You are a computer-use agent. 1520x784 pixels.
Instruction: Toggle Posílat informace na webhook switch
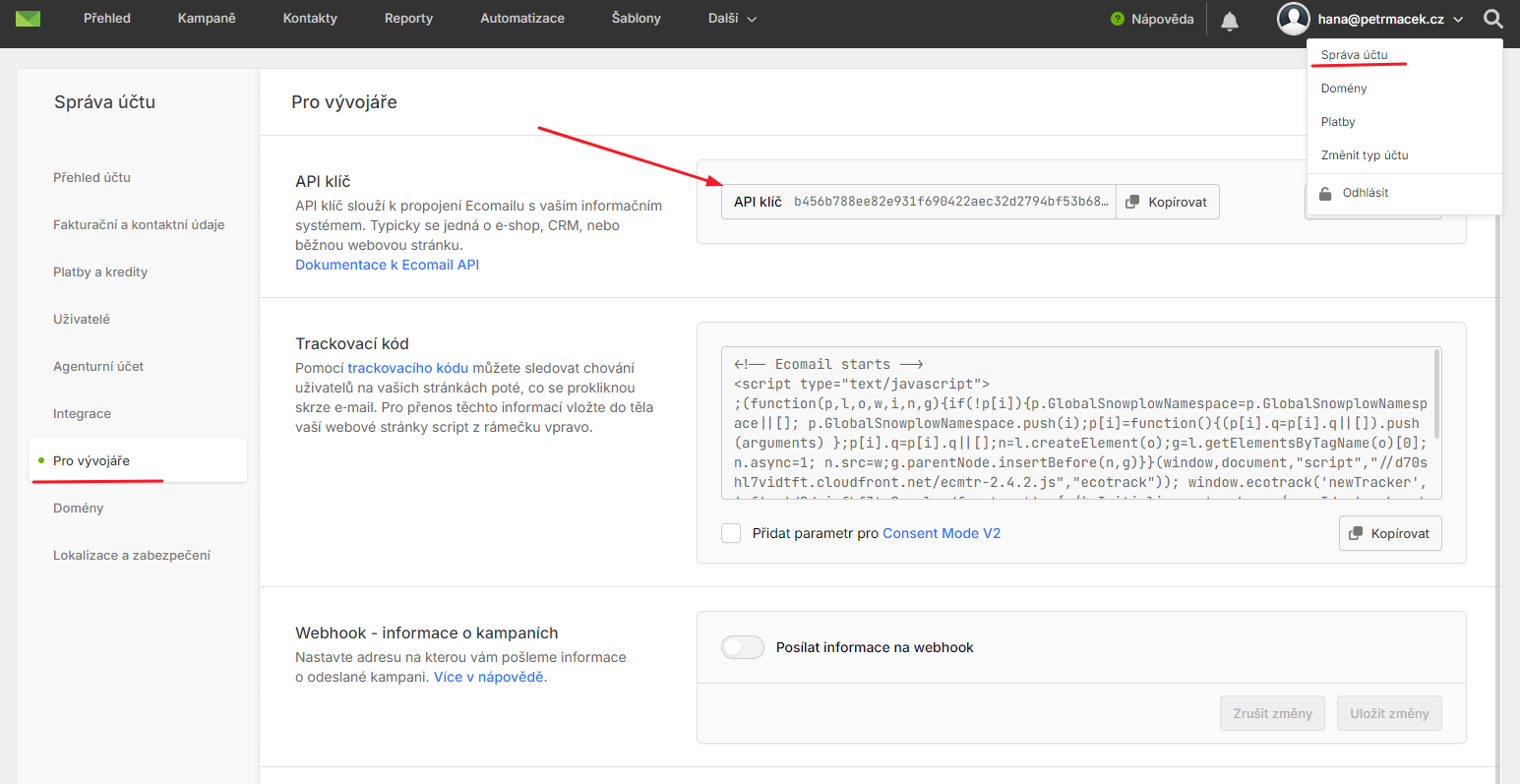pos(743,647)
